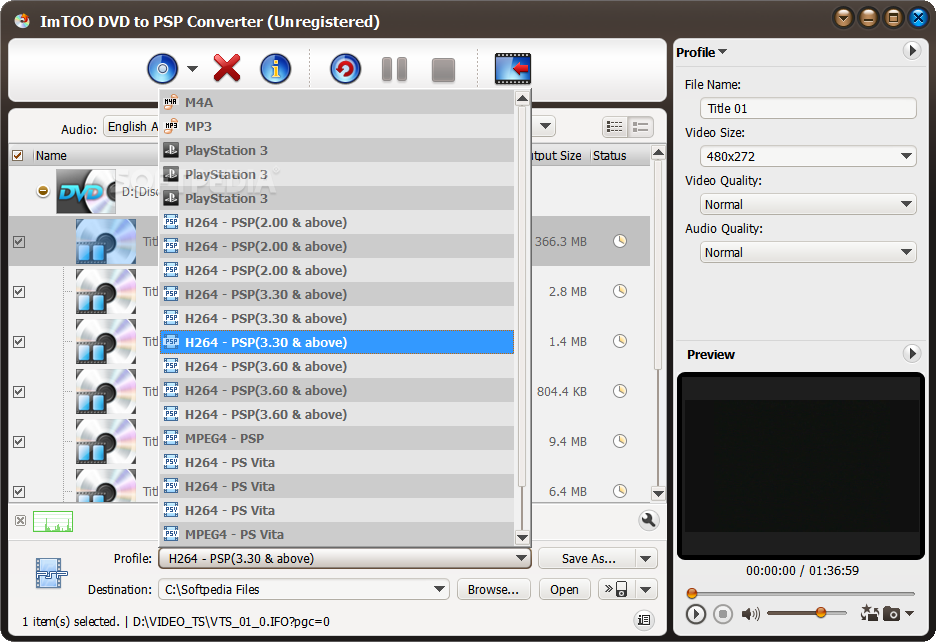
Task: Click the red X remove icon
Action: point(227,68)
